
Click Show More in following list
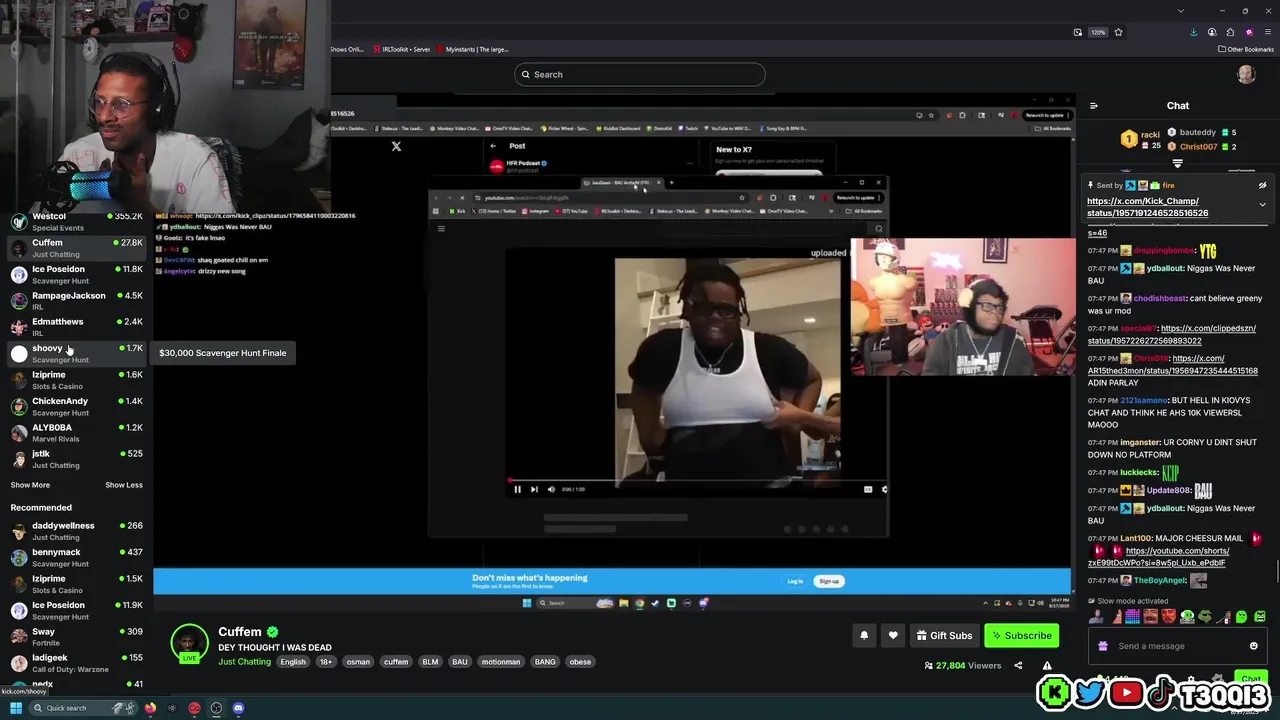[30, 485]
